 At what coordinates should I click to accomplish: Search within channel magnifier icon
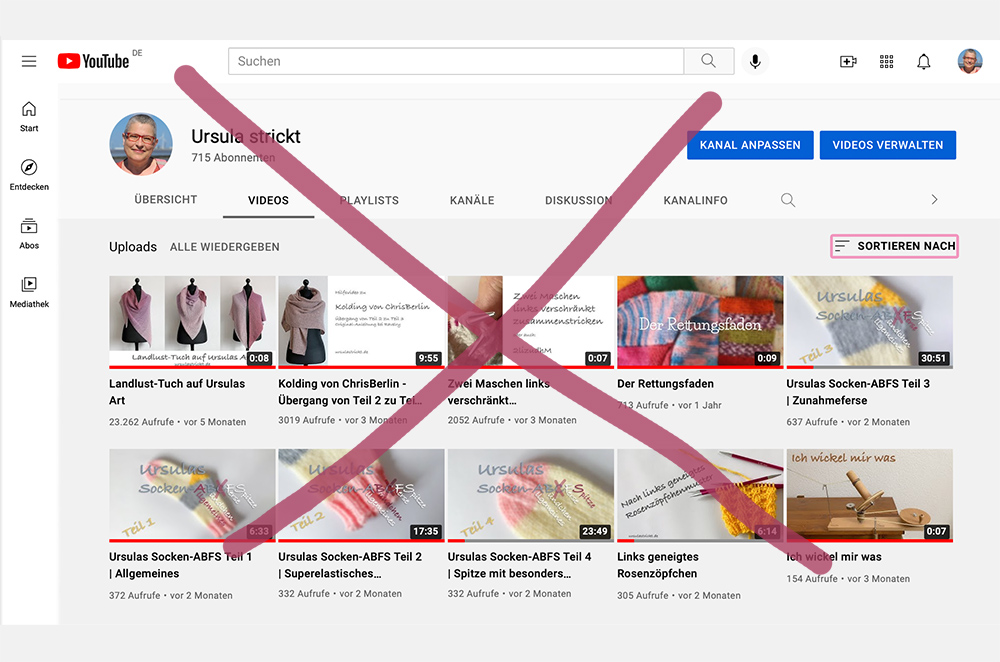[x=788, y=200]
